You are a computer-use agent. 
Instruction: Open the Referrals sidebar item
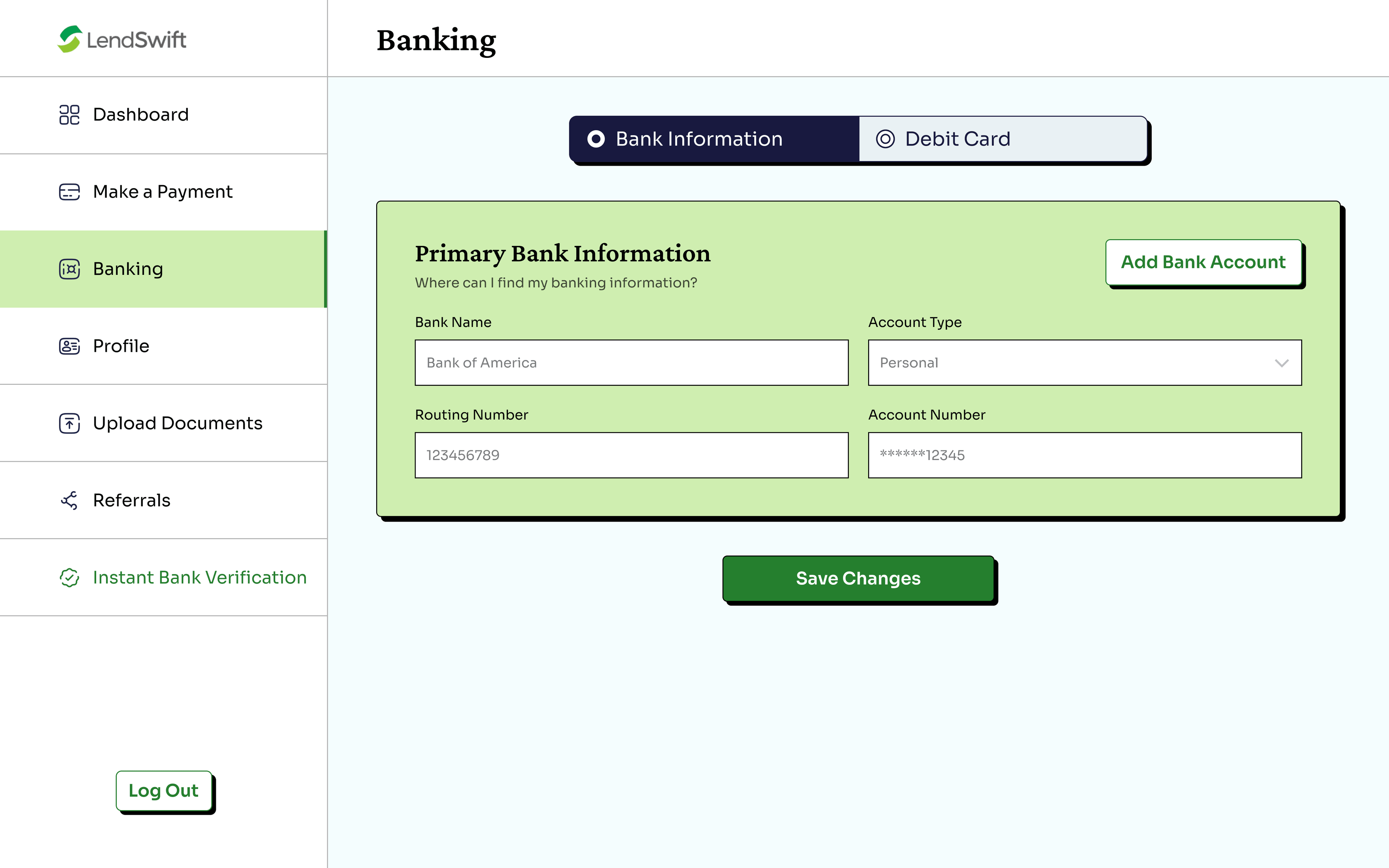pyautogui.click(x=163, y=500)
